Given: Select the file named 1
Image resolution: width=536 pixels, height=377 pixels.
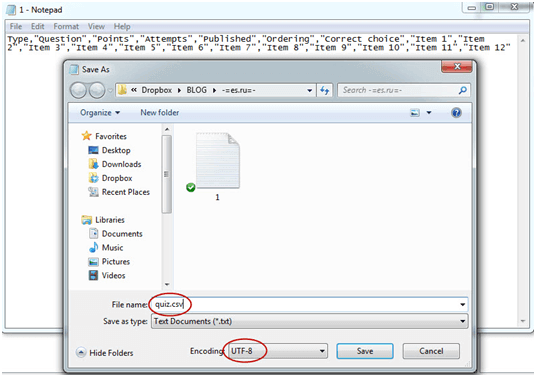Looking at the screenshot, I should point(217,167).
